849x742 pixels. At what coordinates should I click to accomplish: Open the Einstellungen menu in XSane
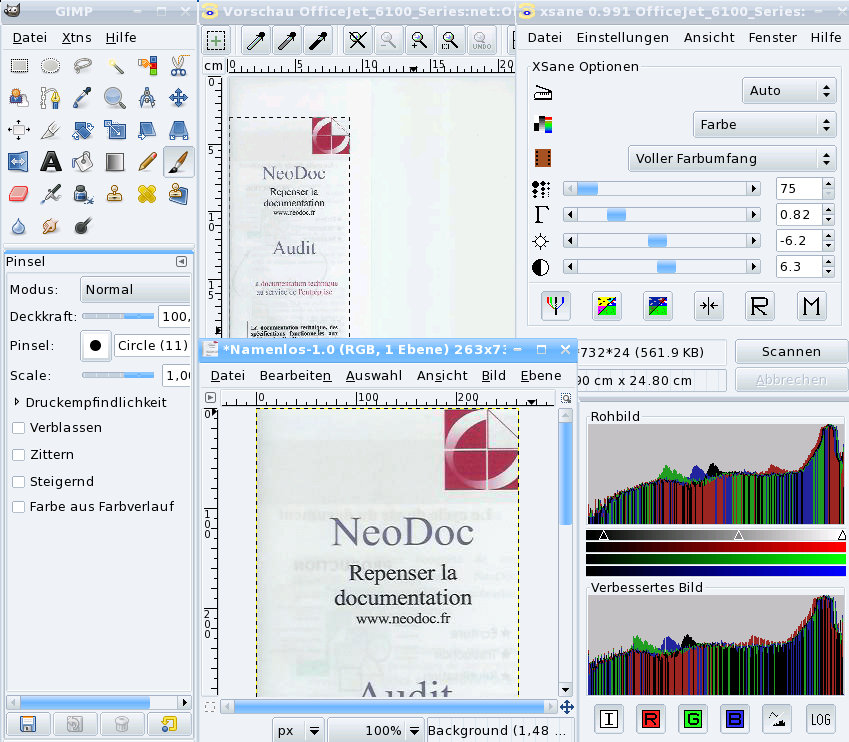click(622, 38)
